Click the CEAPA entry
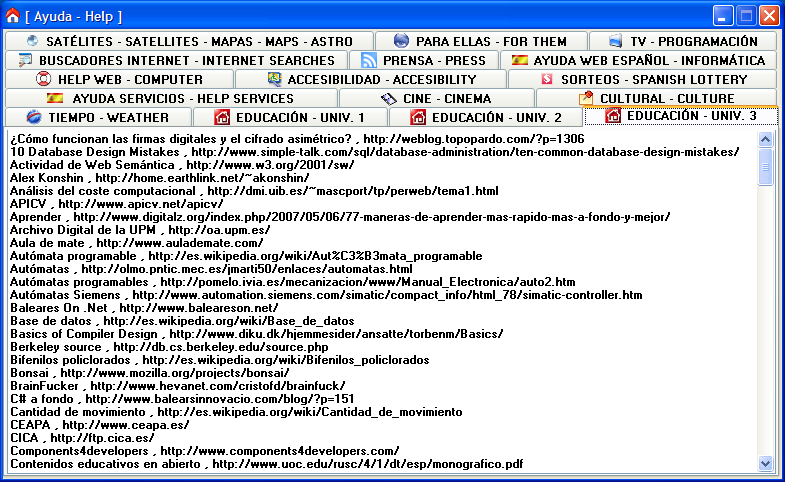785x482 pixels. coord(100,425)
